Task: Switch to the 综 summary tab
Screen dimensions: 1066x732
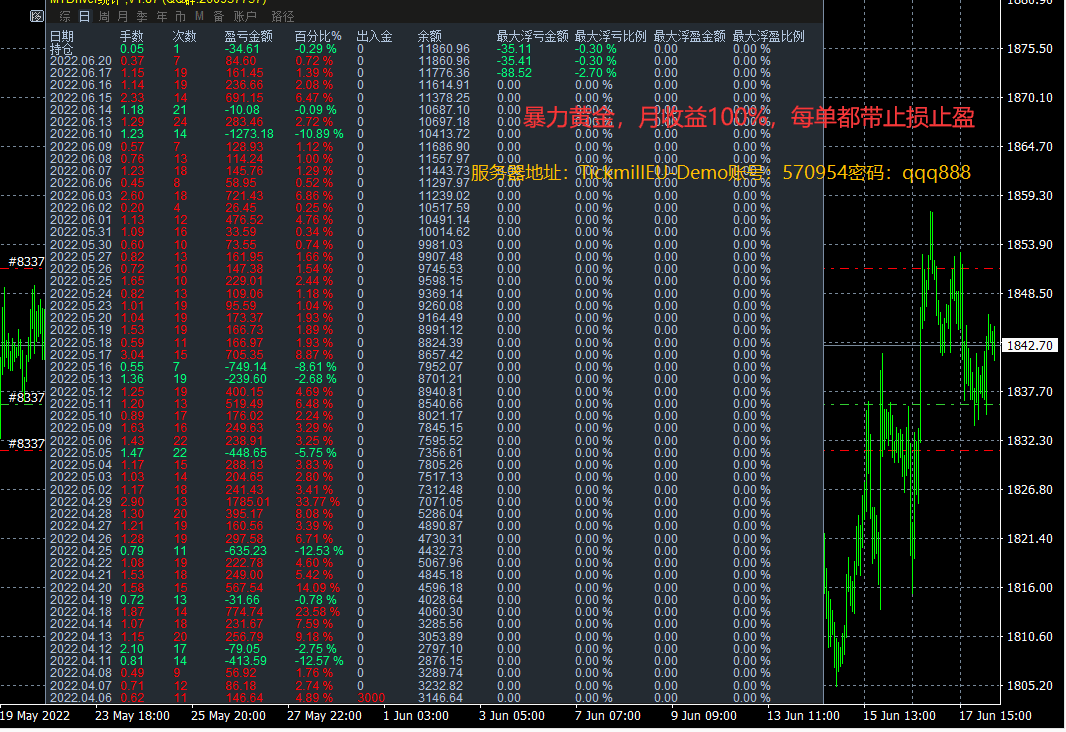Action: [x=65, y=16]
